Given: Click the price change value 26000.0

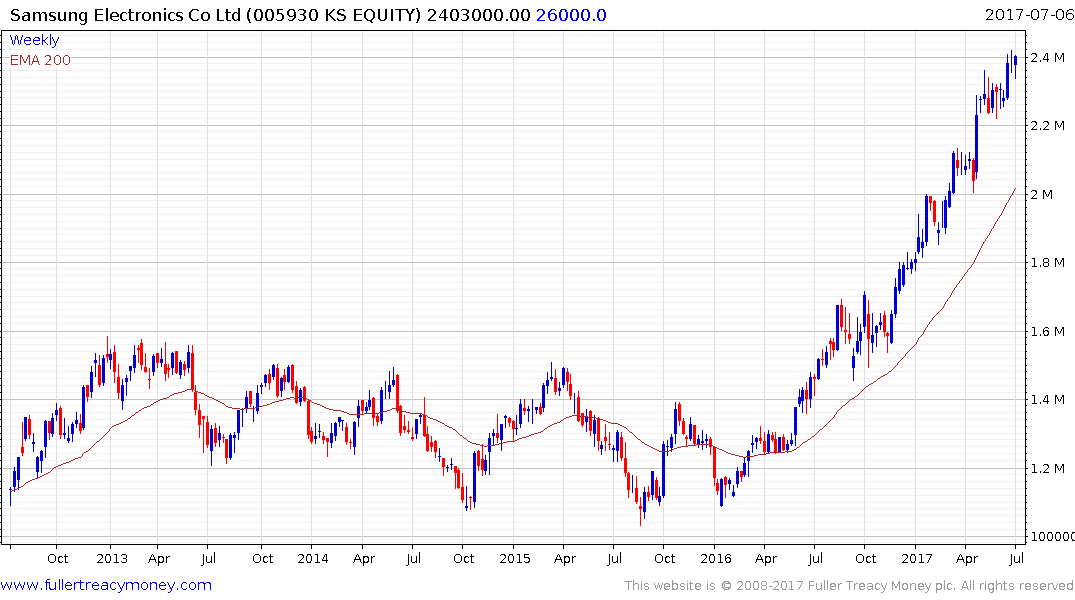Looking at the screenshot, I should 571,15.
